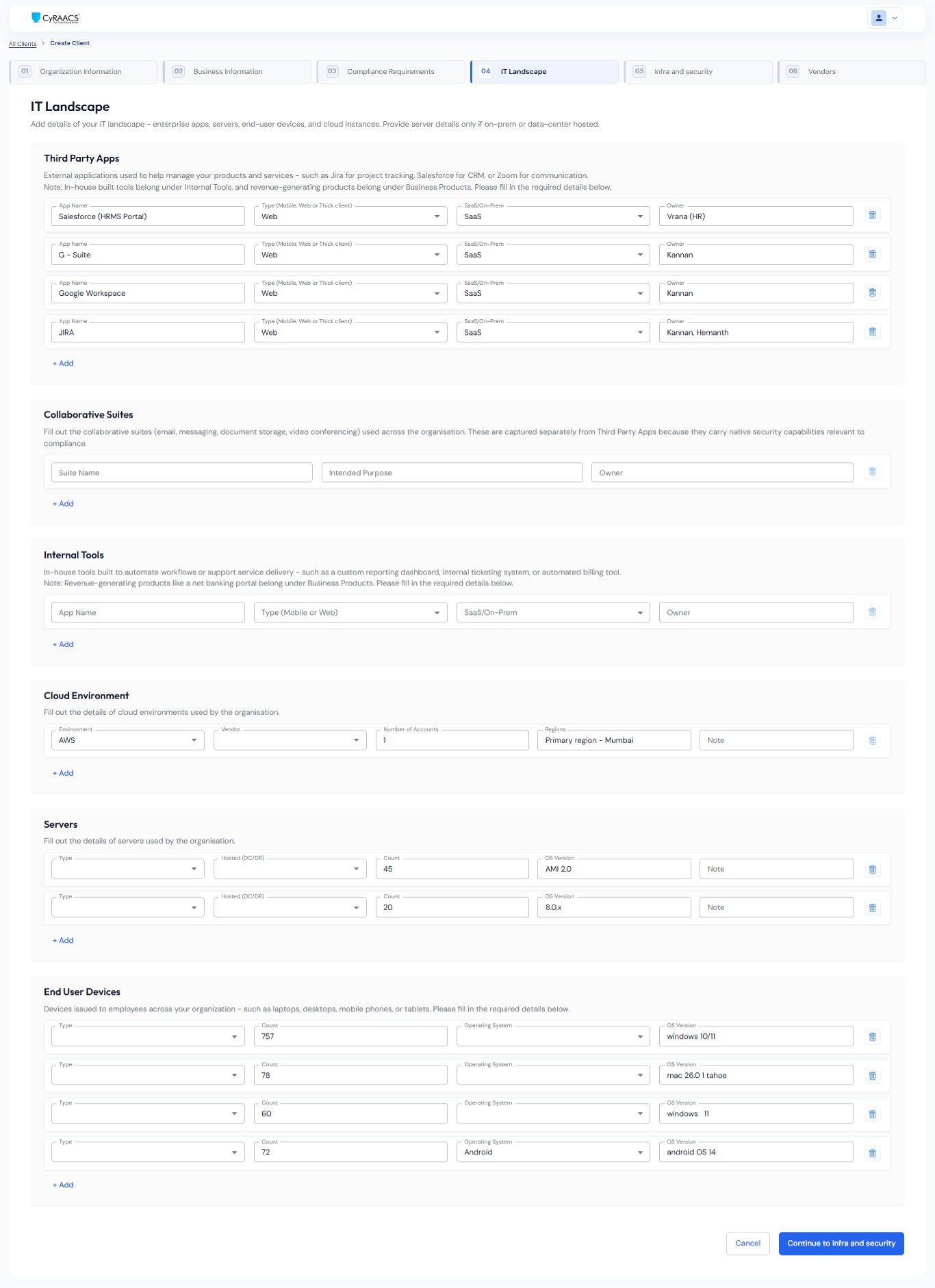This screenshot has width=935, height=1288.
Task: Add another Servers row
Action: coord(63,941)
